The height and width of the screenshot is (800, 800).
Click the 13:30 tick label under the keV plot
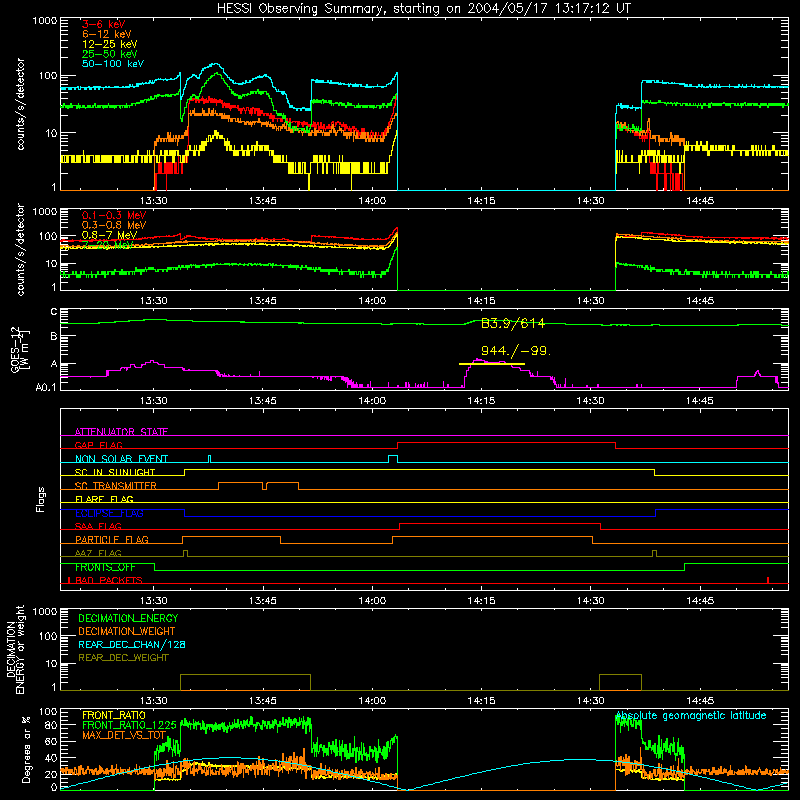(154, 201)
